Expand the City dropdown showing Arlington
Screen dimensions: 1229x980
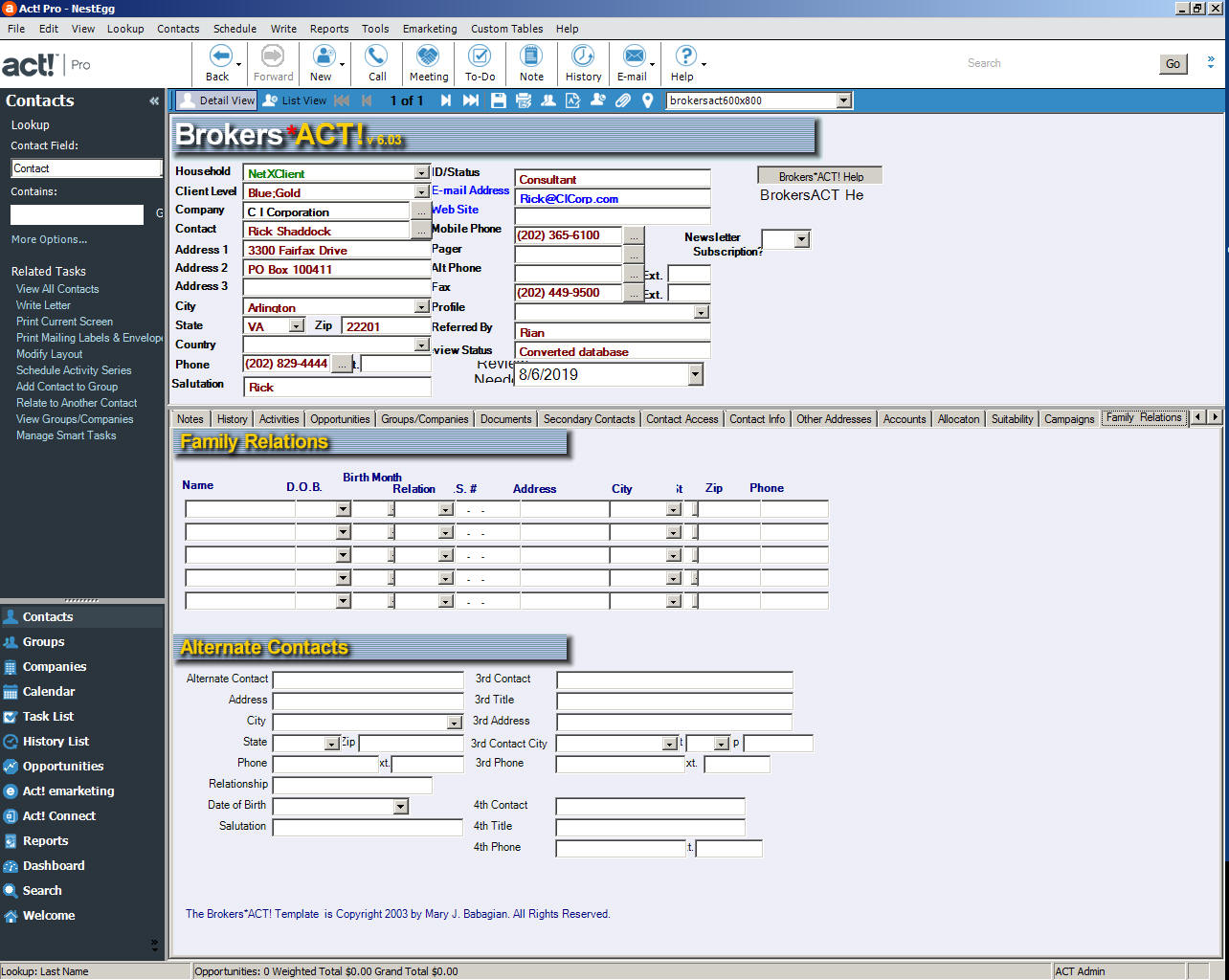tap(421, 307)
